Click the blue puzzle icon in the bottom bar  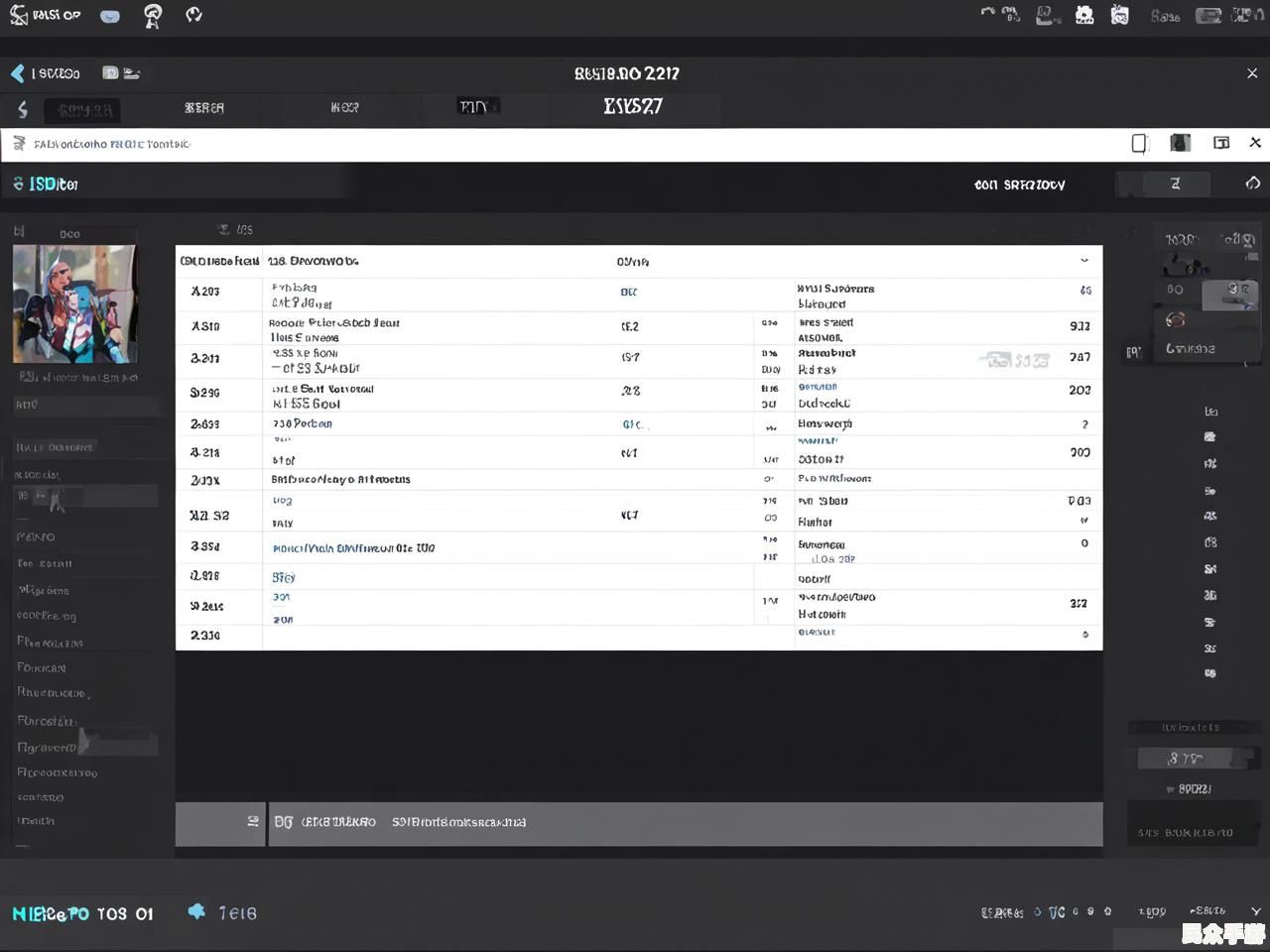coord(196,911)
